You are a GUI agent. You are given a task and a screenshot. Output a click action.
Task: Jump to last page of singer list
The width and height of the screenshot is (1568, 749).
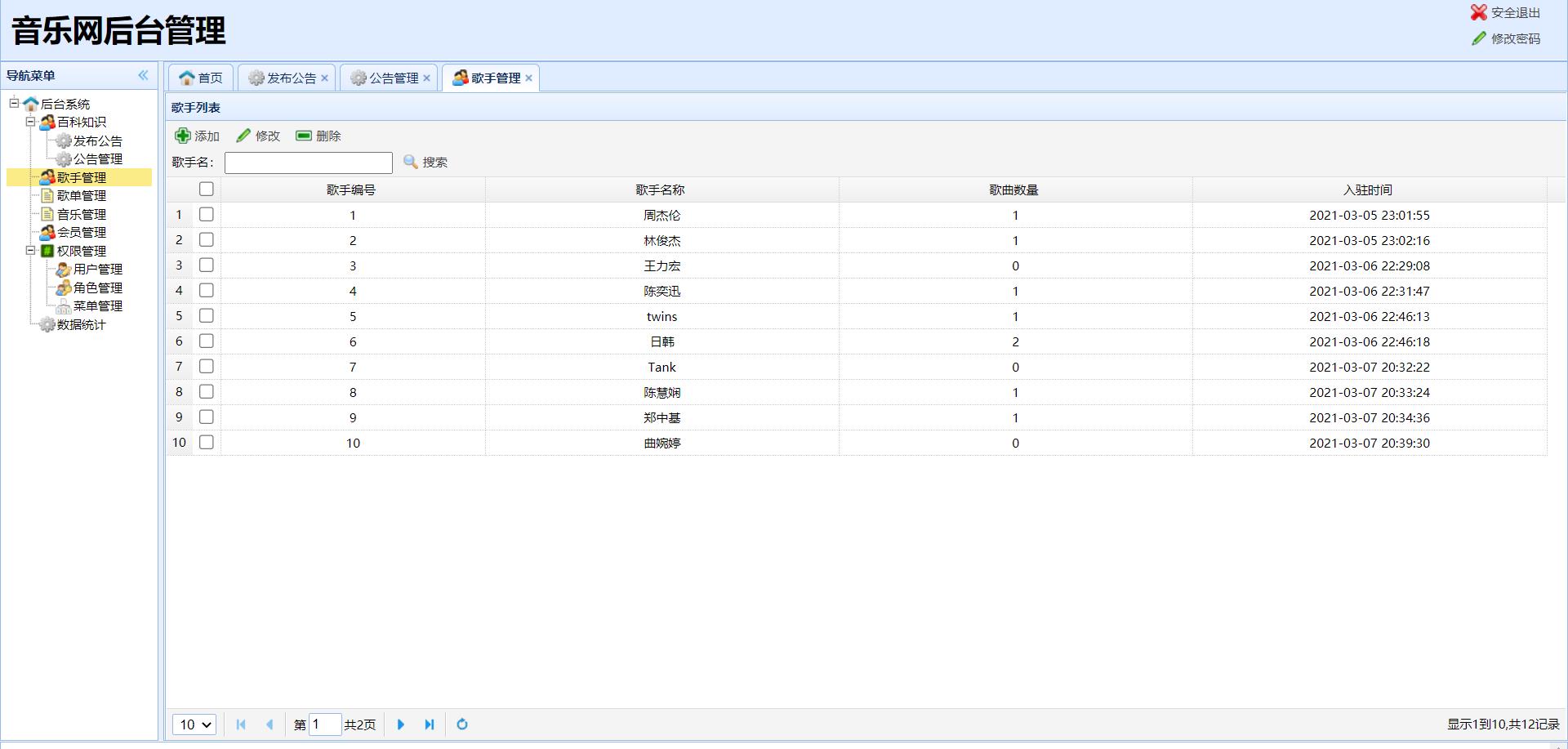point(430,724)
